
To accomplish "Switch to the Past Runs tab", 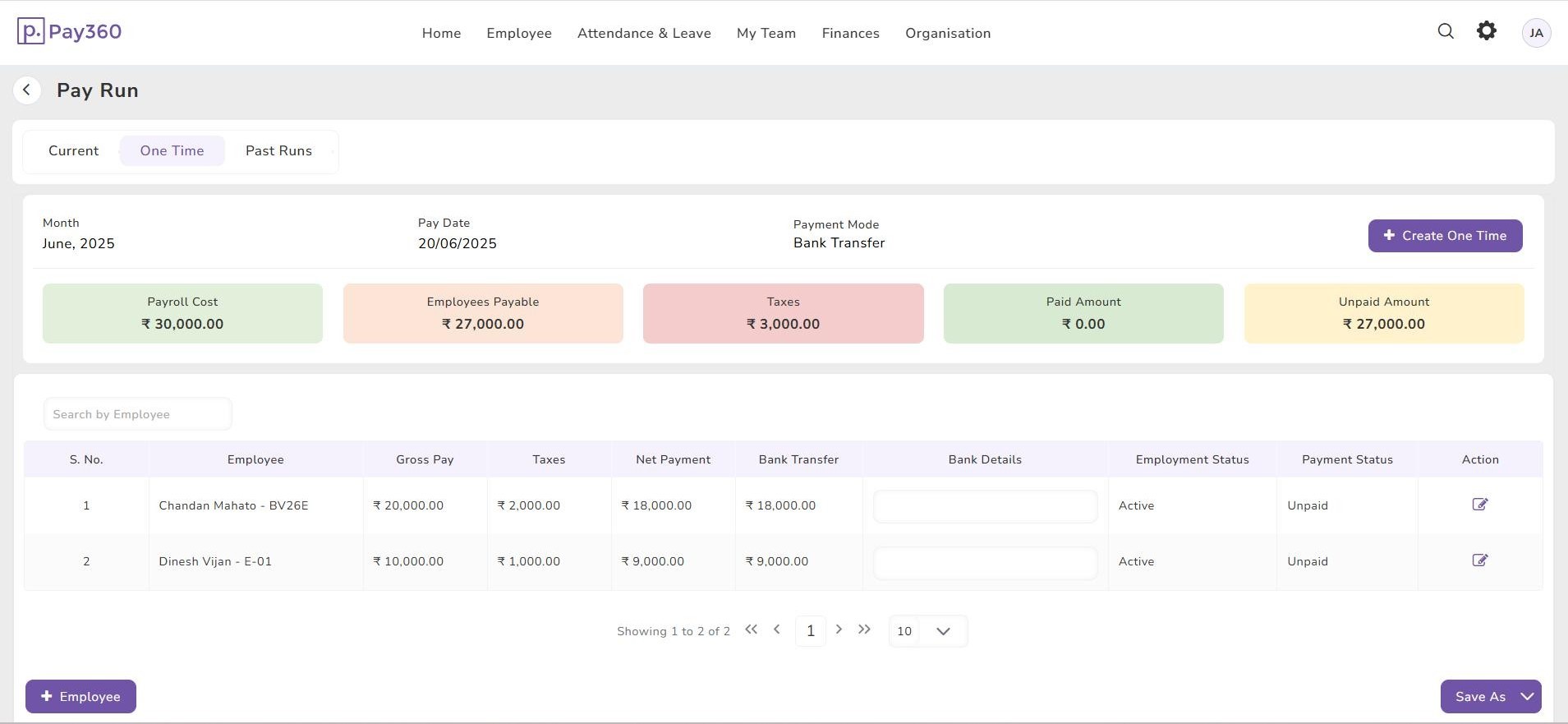I will coord(278,150).
